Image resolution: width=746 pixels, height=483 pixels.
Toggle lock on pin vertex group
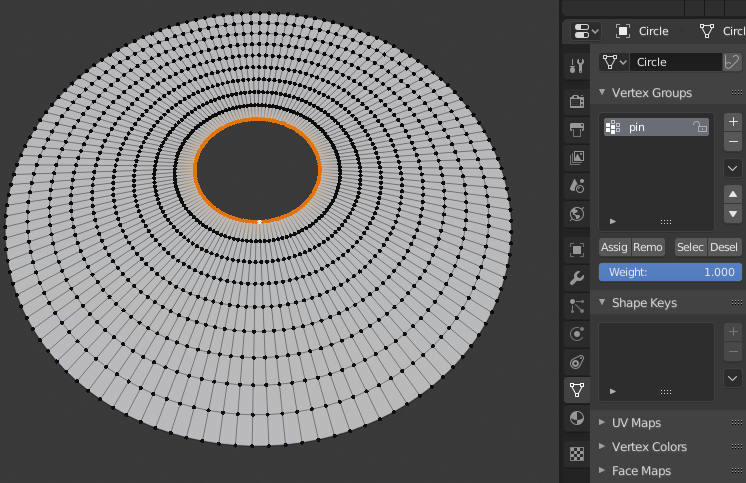coord(700,127)
